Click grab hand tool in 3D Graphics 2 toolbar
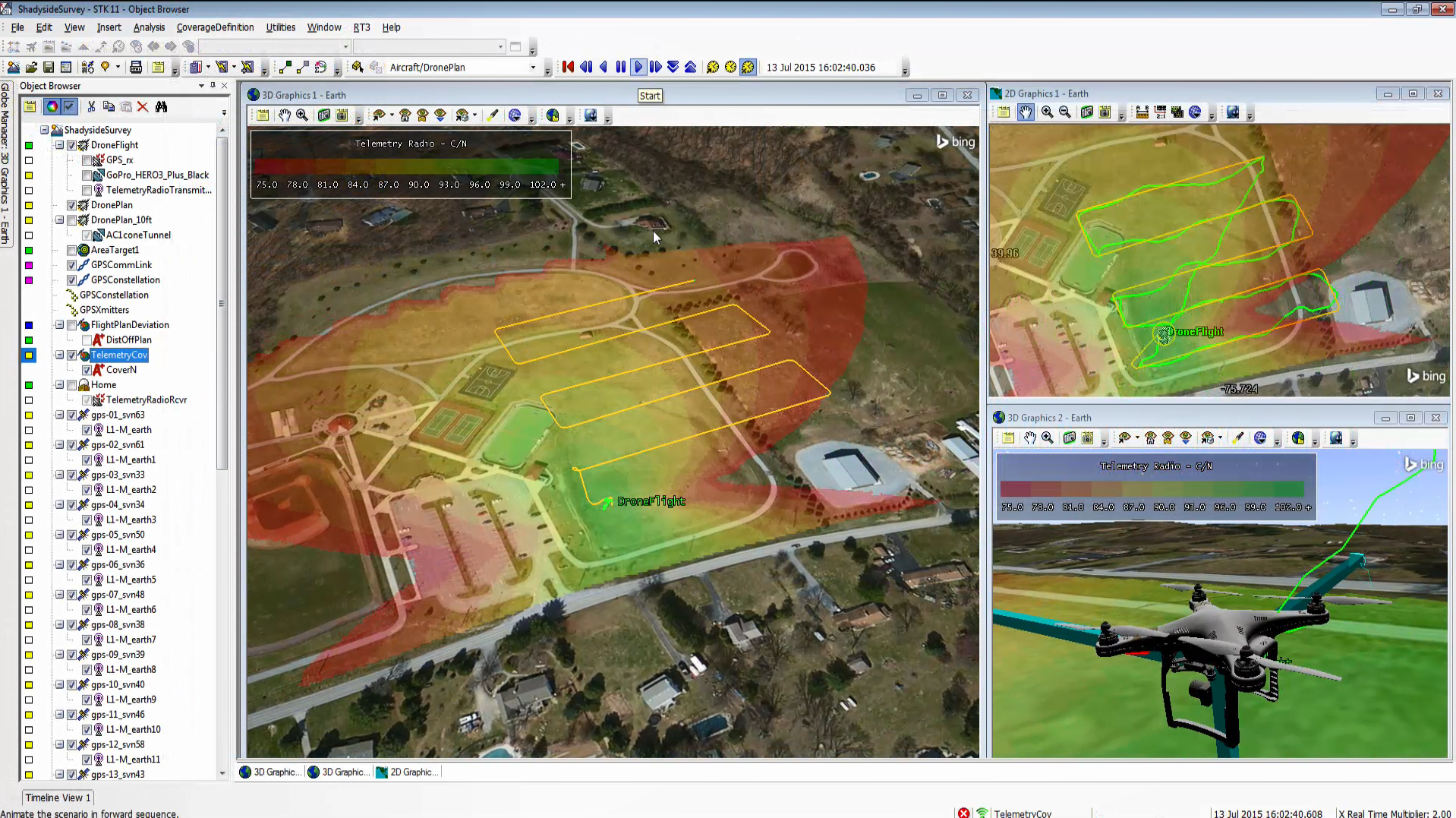Image resolution: width=1456 pixels, height=818 pixels. (x=1029, y=438)
